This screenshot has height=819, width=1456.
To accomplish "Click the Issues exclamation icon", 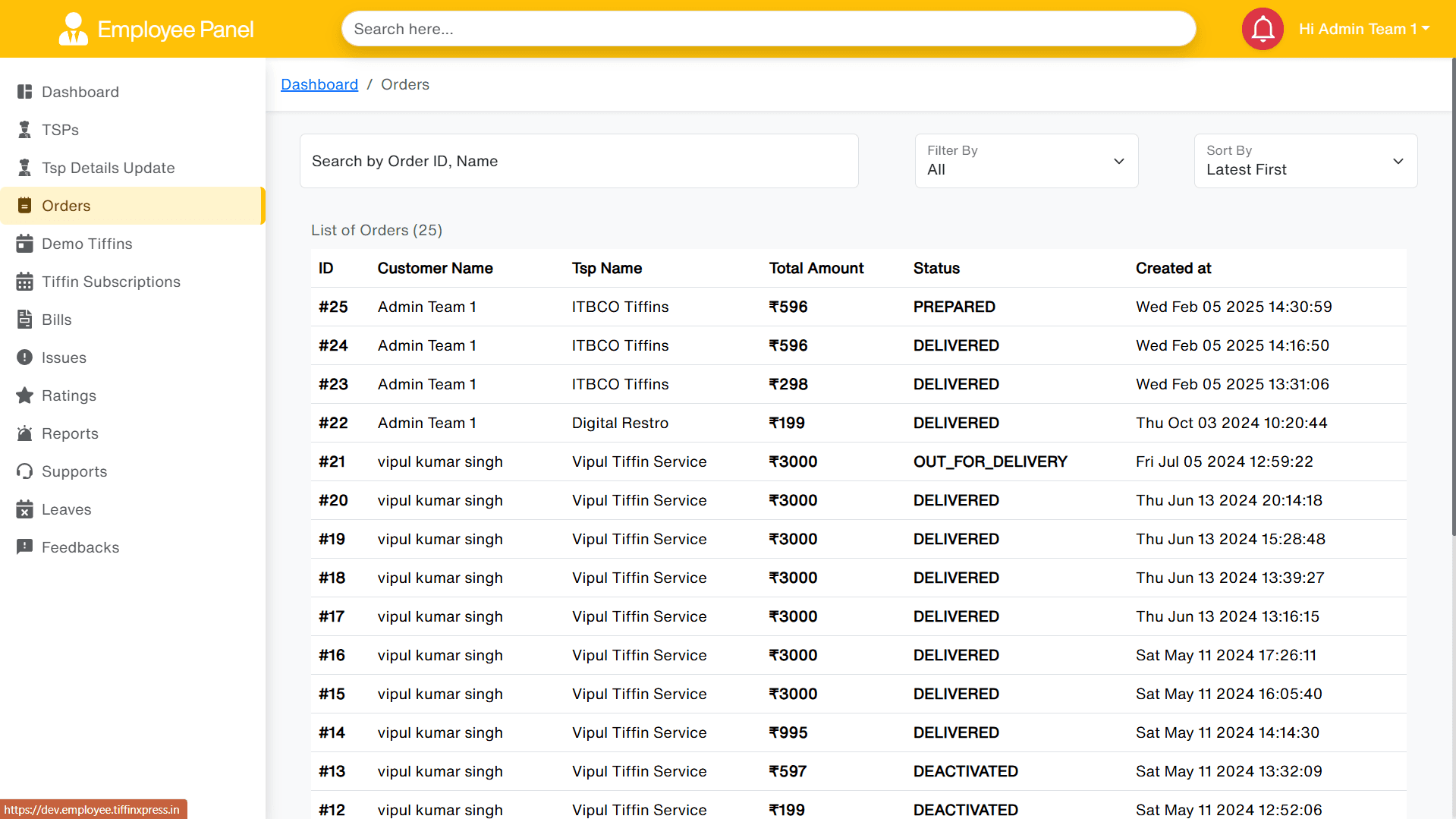I will click(24, 358).
